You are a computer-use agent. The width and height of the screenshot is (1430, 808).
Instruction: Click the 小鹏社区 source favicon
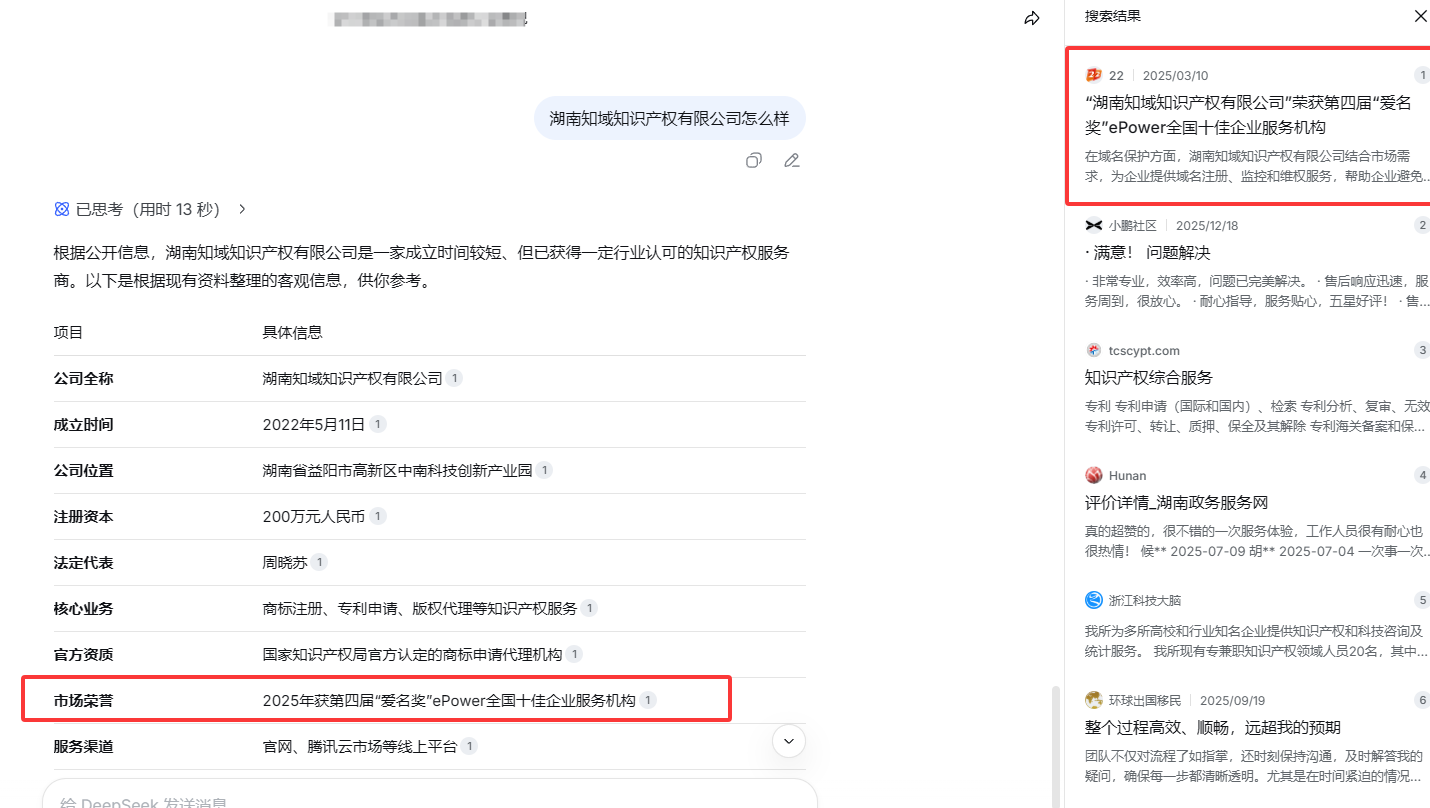coord(1093,225)
